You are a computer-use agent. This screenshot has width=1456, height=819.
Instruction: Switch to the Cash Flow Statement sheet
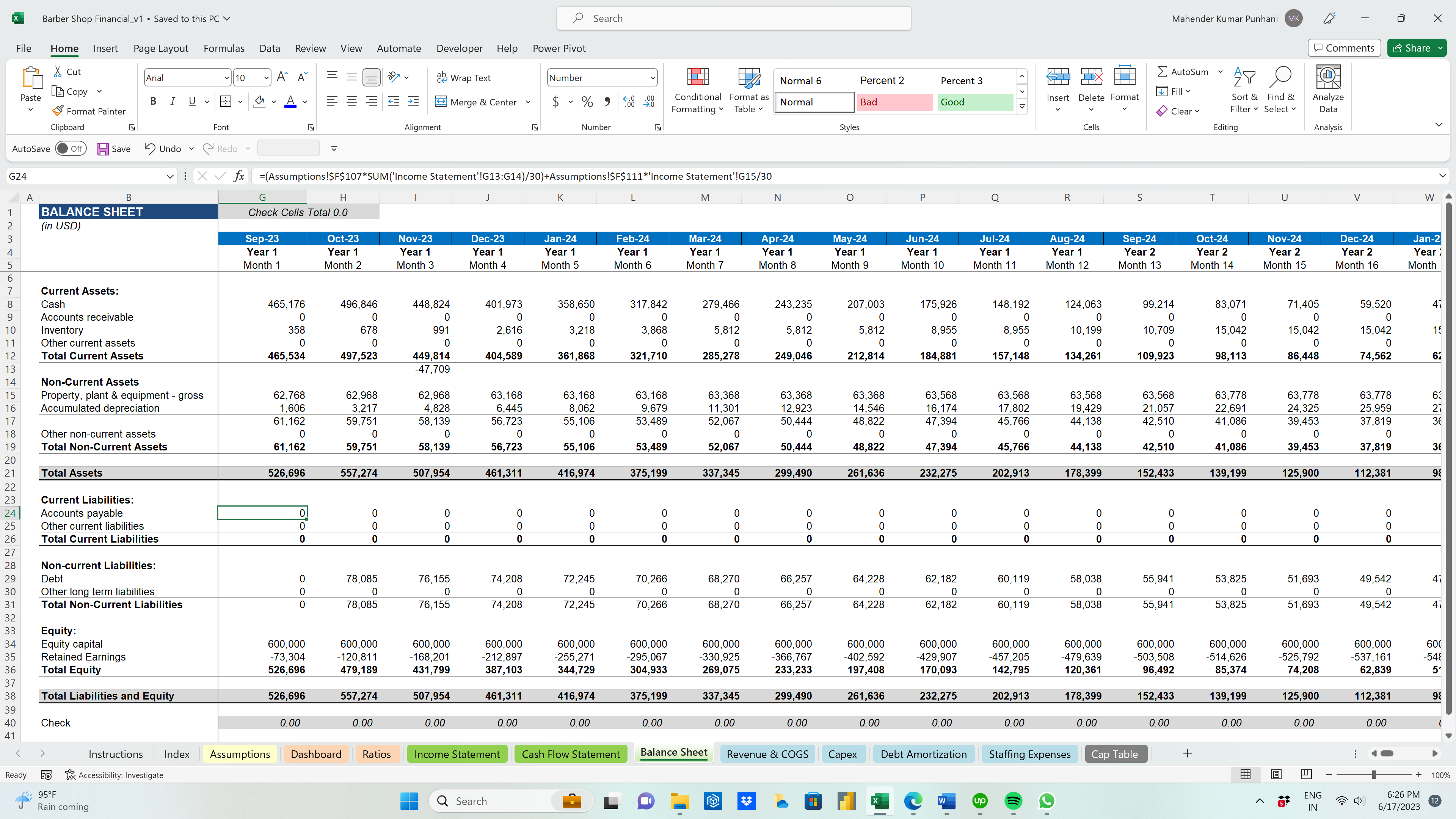click(x=570, y=753)
